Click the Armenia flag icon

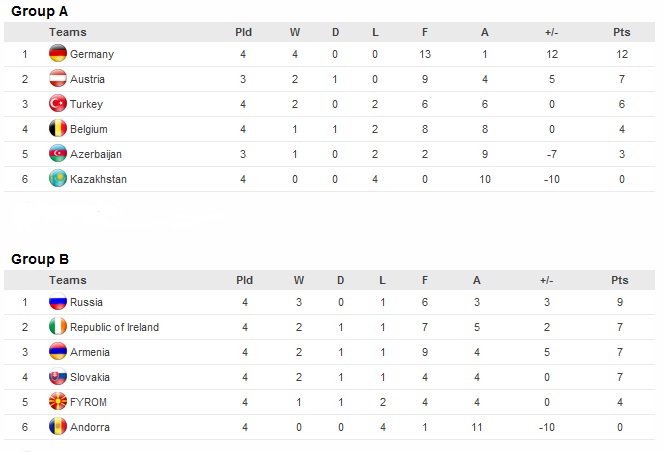point(58,351)
